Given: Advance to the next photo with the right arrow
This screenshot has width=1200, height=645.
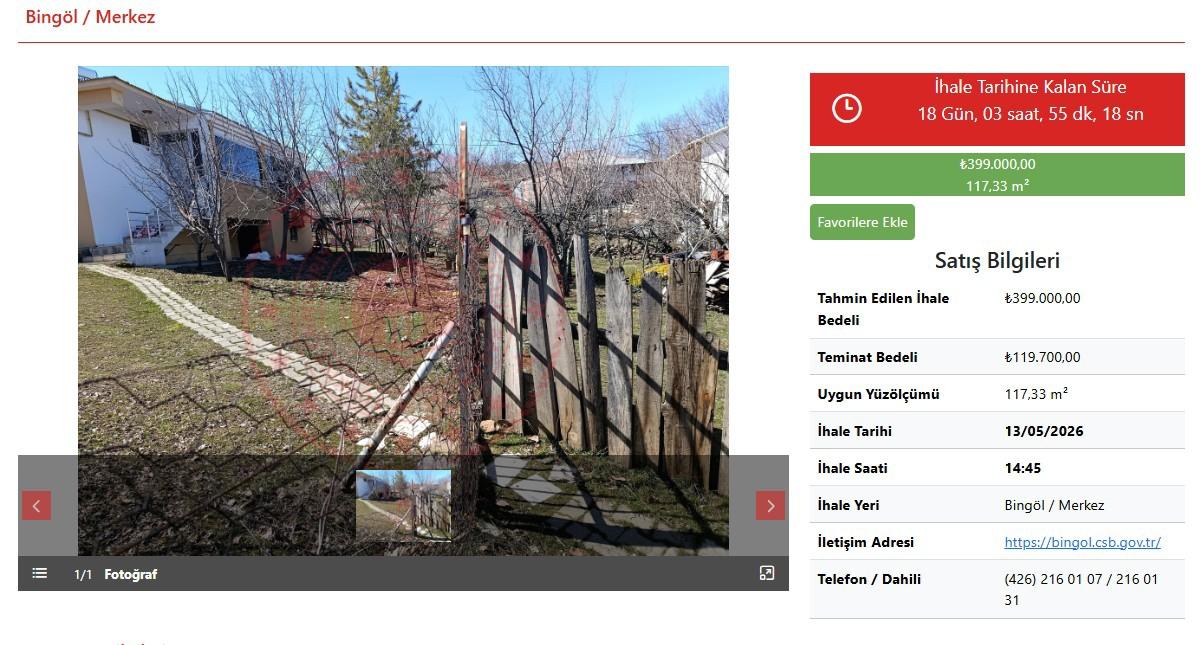Looking at the screenshot, I should pos(770,505).
